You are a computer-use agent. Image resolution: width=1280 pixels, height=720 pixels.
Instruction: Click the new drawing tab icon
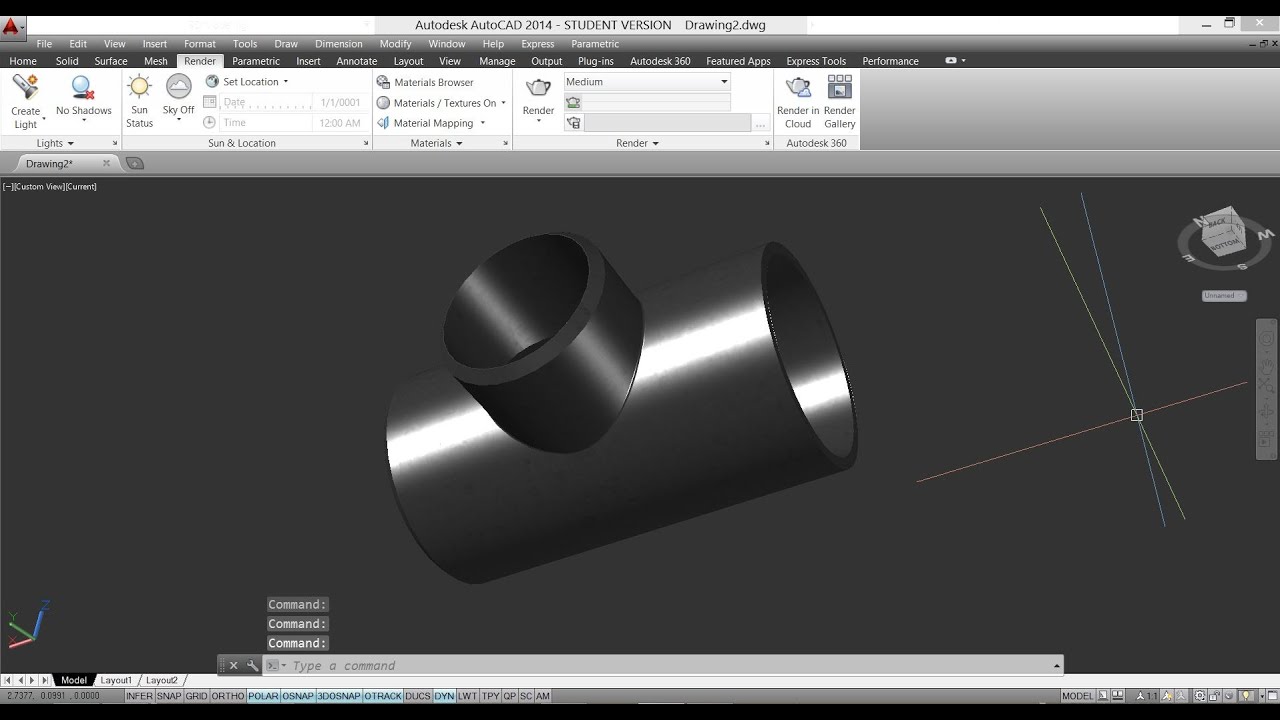(136, 163)
